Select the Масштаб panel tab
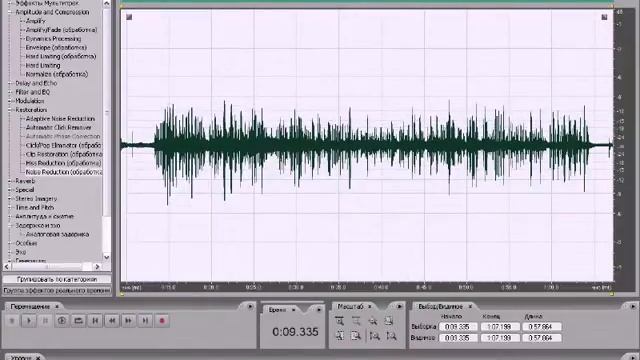 click(x=350, y=307)
